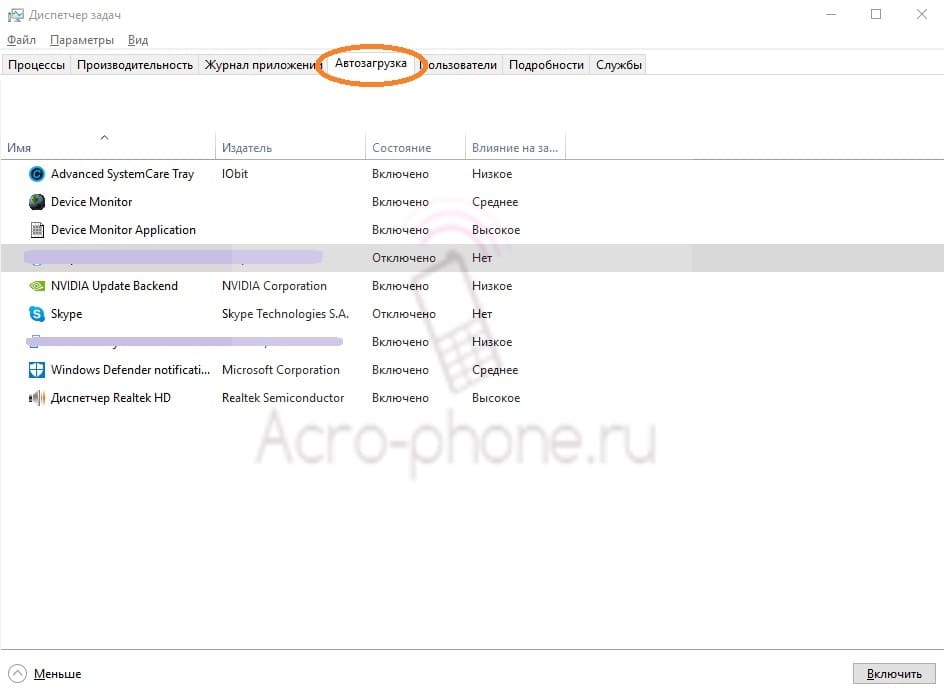This screenshot has height=696, width=944.
Task: Click the Windows Defender shield icon
Action: [x=37, y=370]
